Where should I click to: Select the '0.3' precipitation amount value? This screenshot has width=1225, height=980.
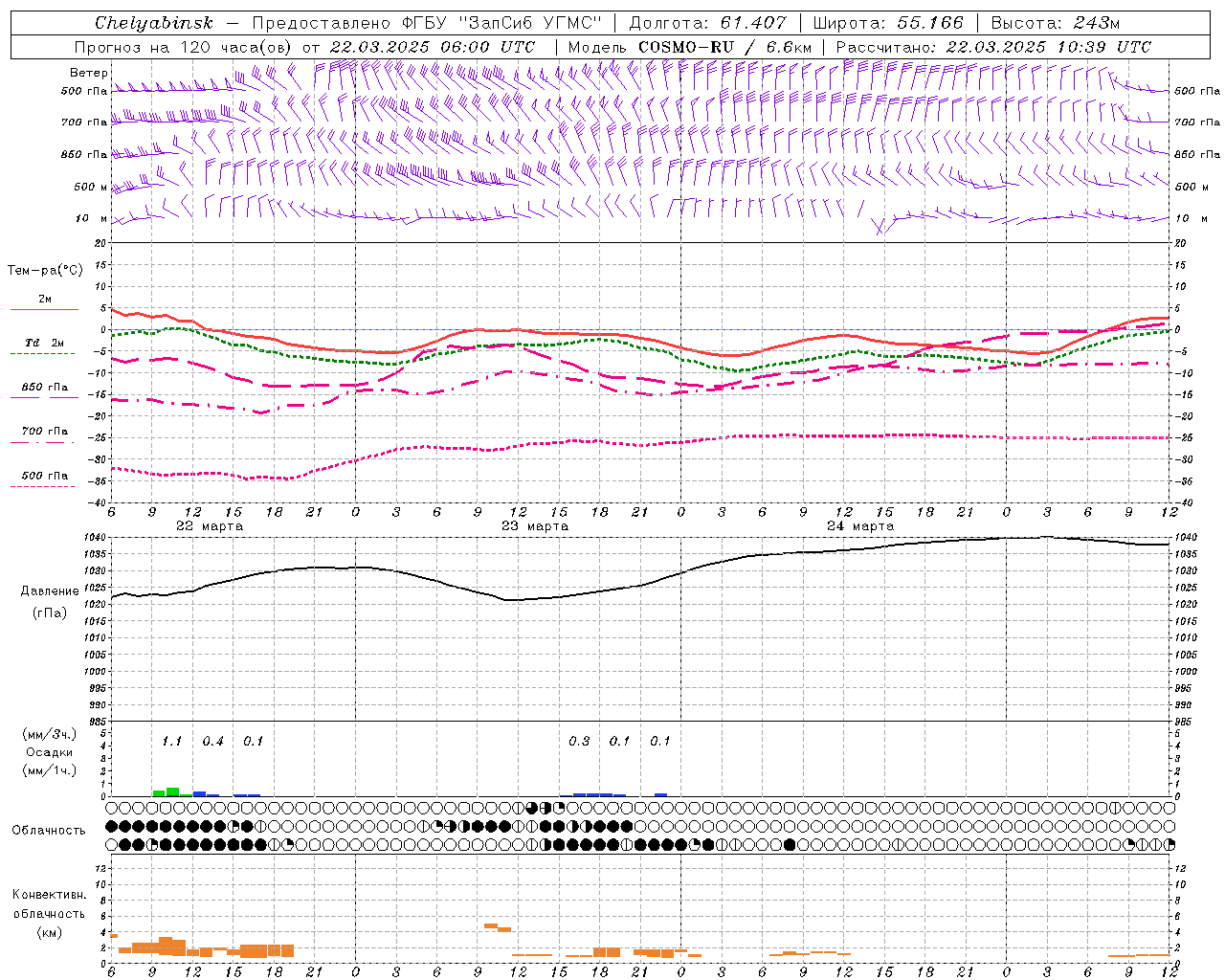579,742
